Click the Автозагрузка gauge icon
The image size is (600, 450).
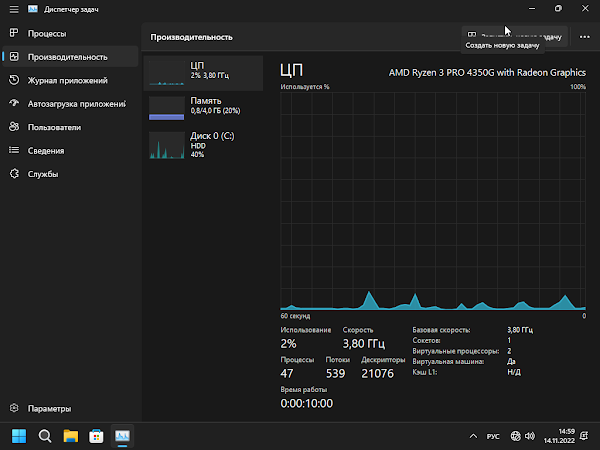[14, 103]
